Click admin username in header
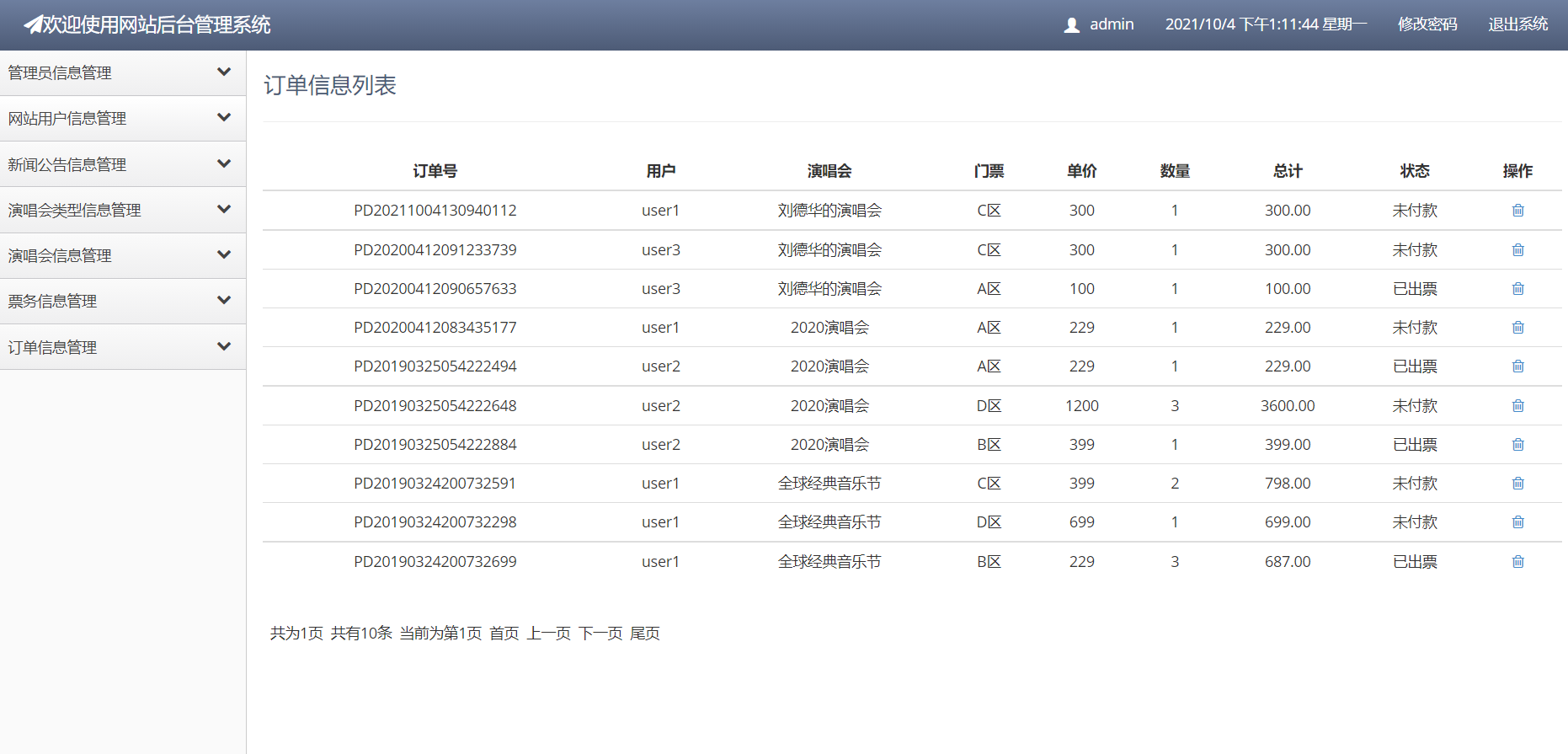This screenshot has height=754, width=1568. coord(1112,24)
